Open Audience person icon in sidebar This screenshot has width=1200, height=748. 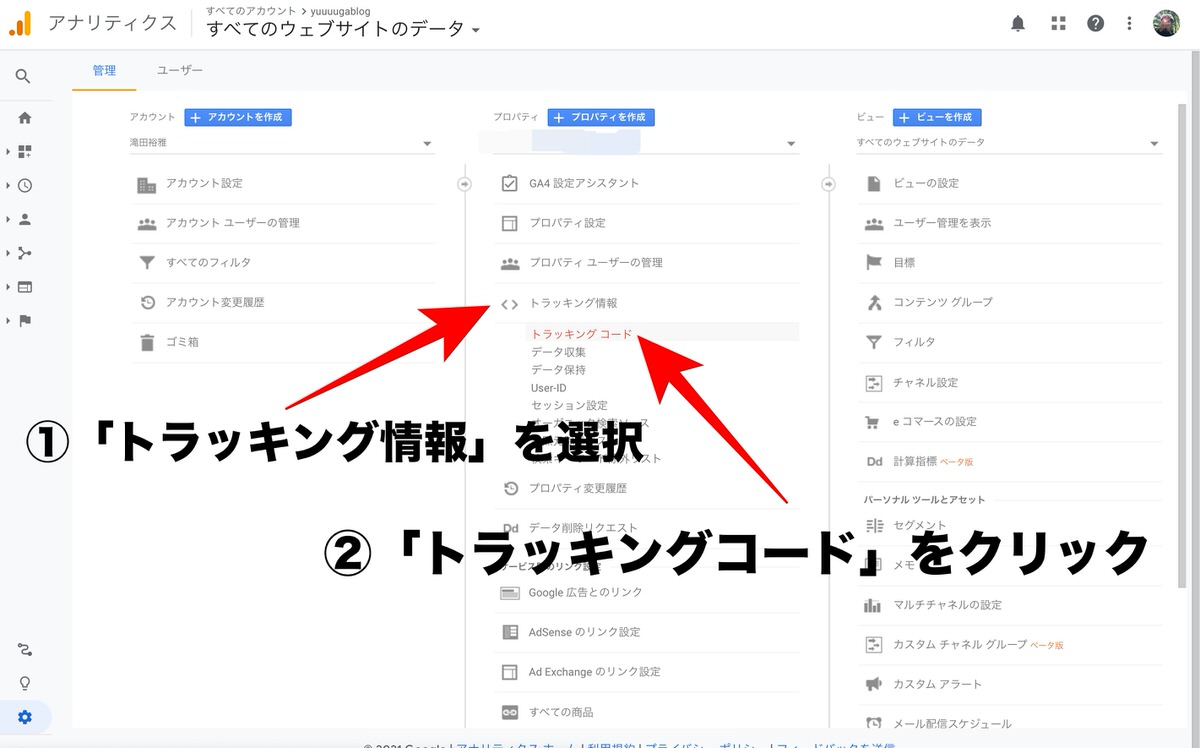point(25,219)
